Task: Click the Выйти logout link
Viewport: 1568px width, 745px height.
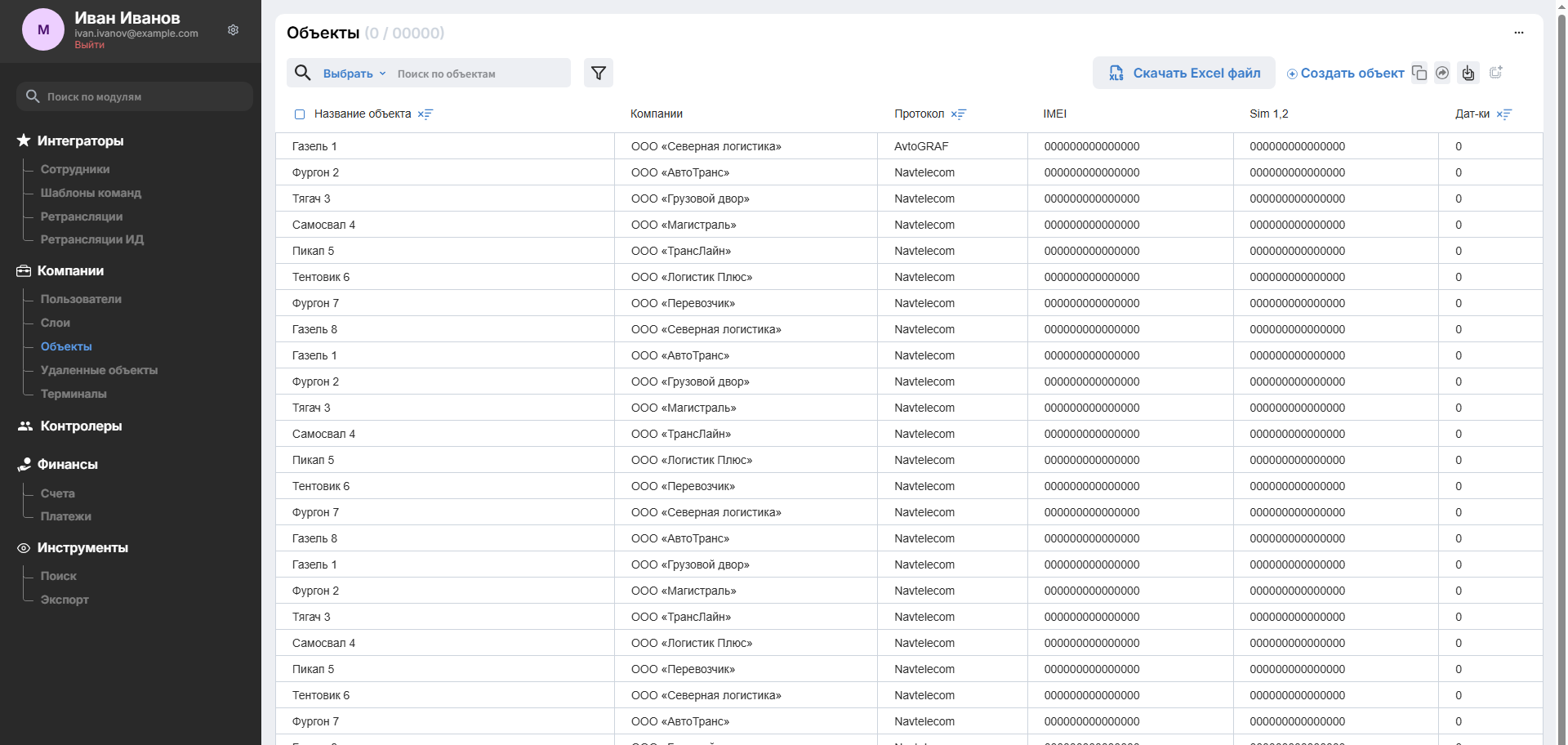Action: coord(89,45)
